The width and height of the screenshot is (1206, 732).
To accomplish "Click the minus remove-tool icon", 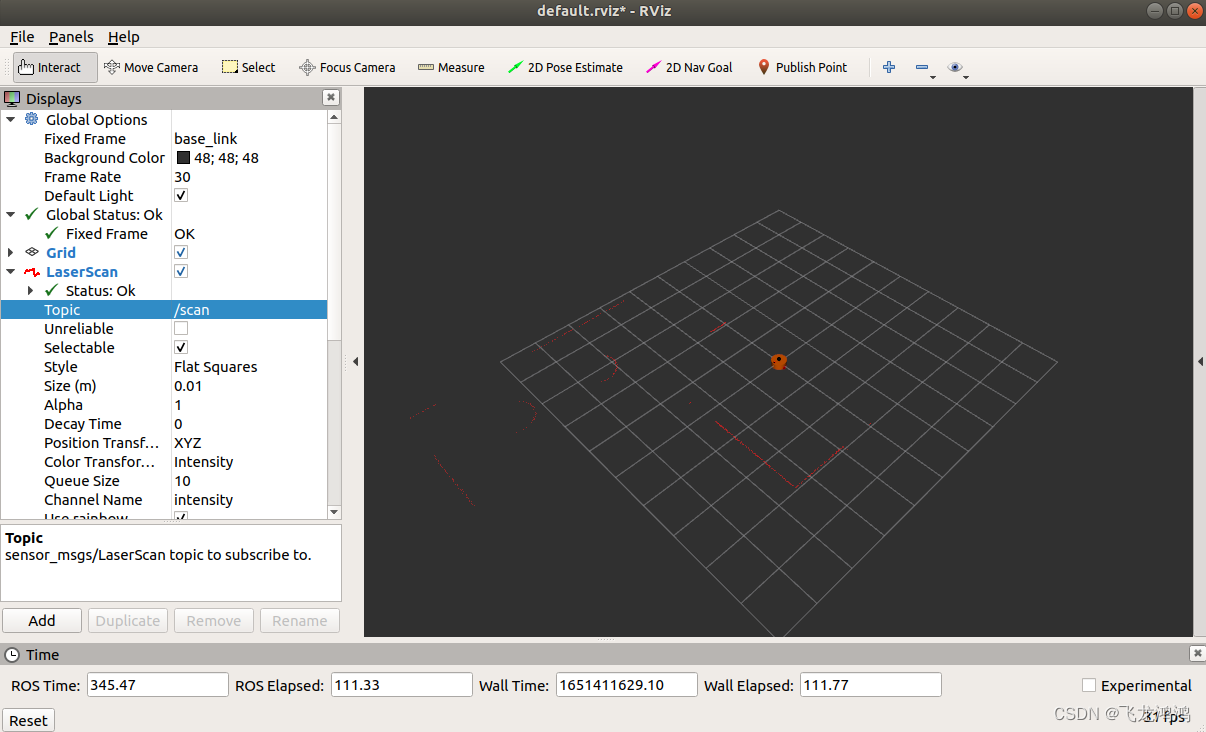I will coord(922,67).
